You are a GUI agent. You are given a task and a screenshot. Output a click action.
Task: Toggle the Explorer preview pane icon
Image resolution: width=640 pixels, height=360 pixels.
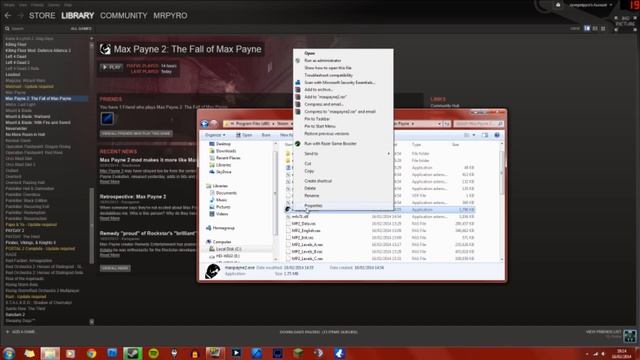(485, 135)
